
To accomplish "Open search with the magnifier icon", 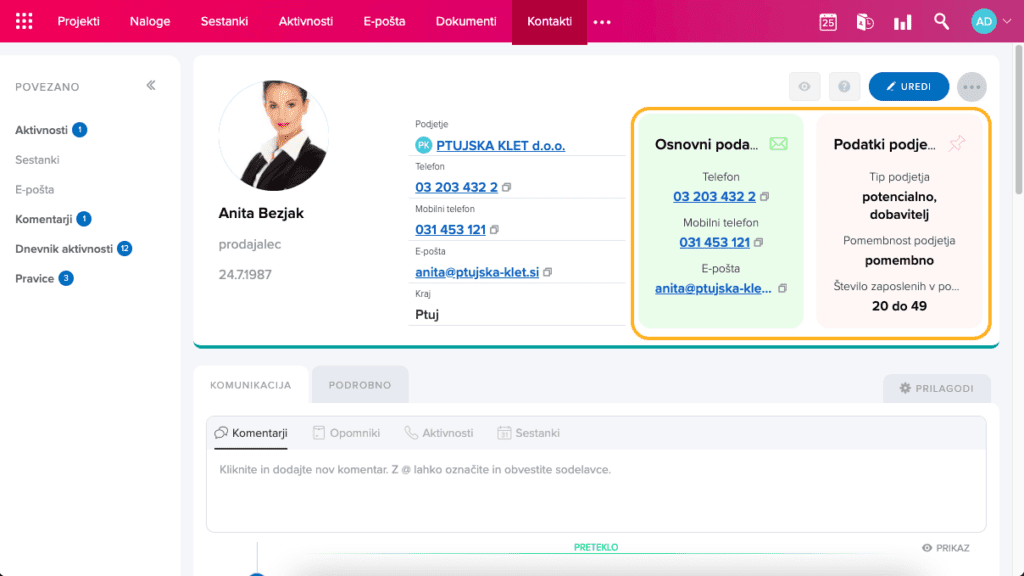I will click(x=941, y=22).
